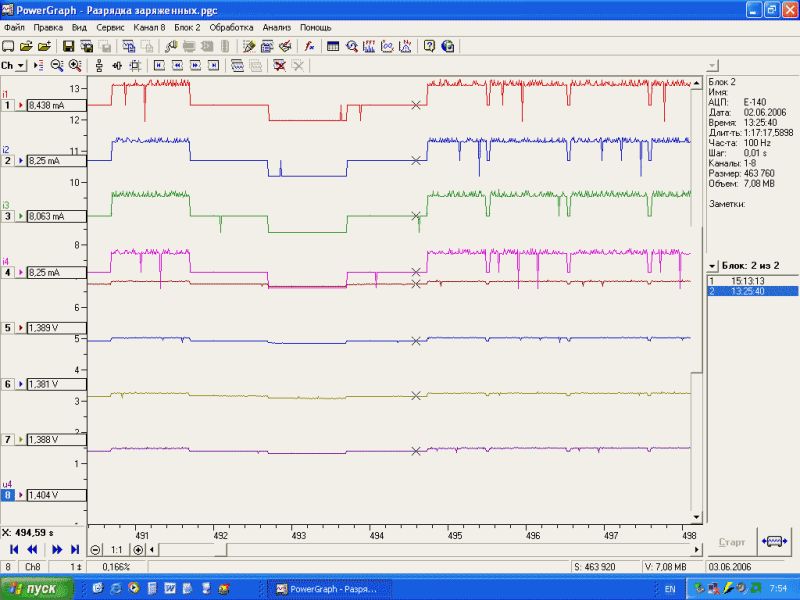Click the horizontal time scrollbar track
800x600 pixels.
[x=450, y=549]
